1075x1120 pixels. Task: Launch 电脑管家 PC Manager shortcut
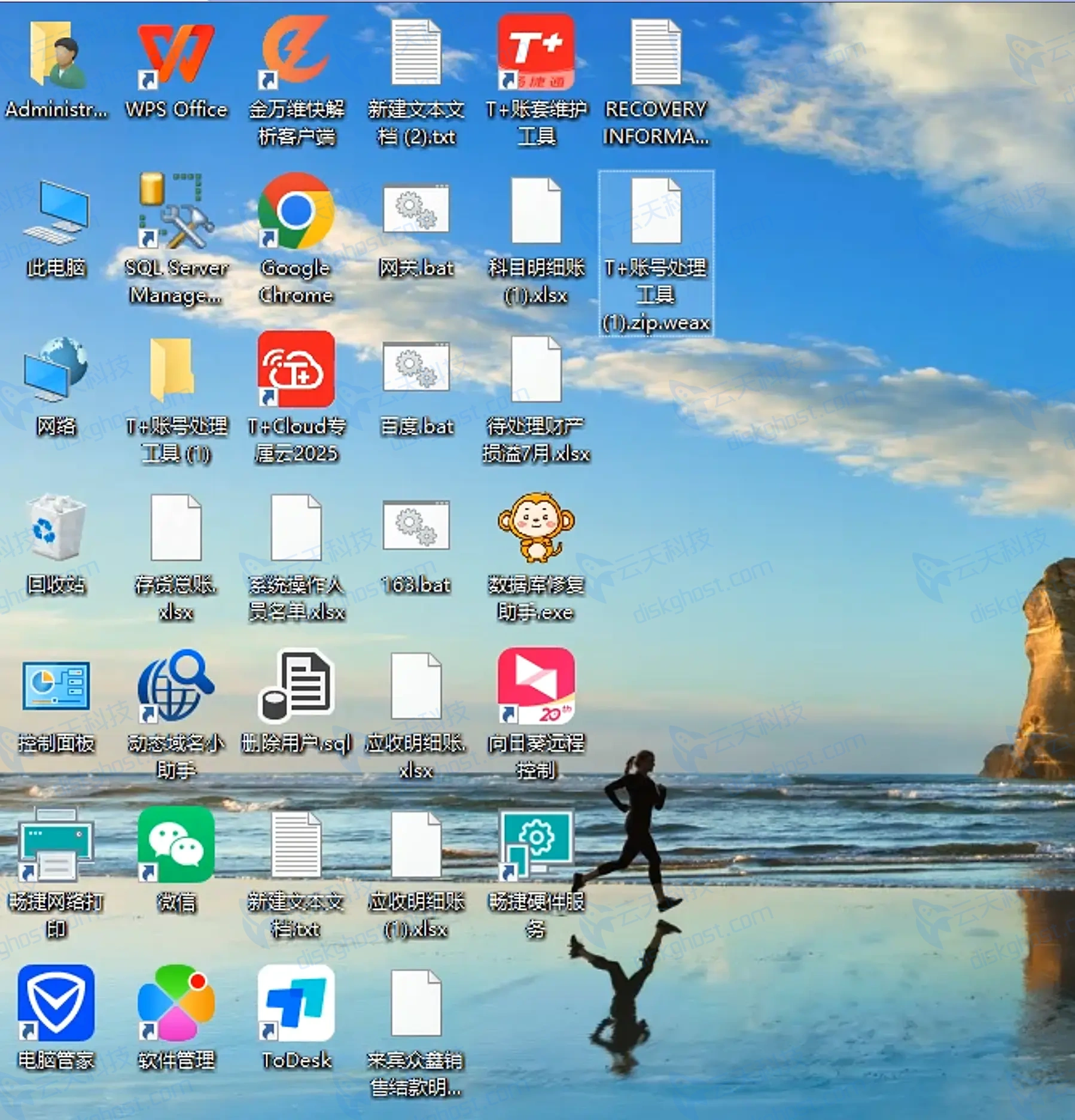pyautogui.click(x=57, y=1003)
